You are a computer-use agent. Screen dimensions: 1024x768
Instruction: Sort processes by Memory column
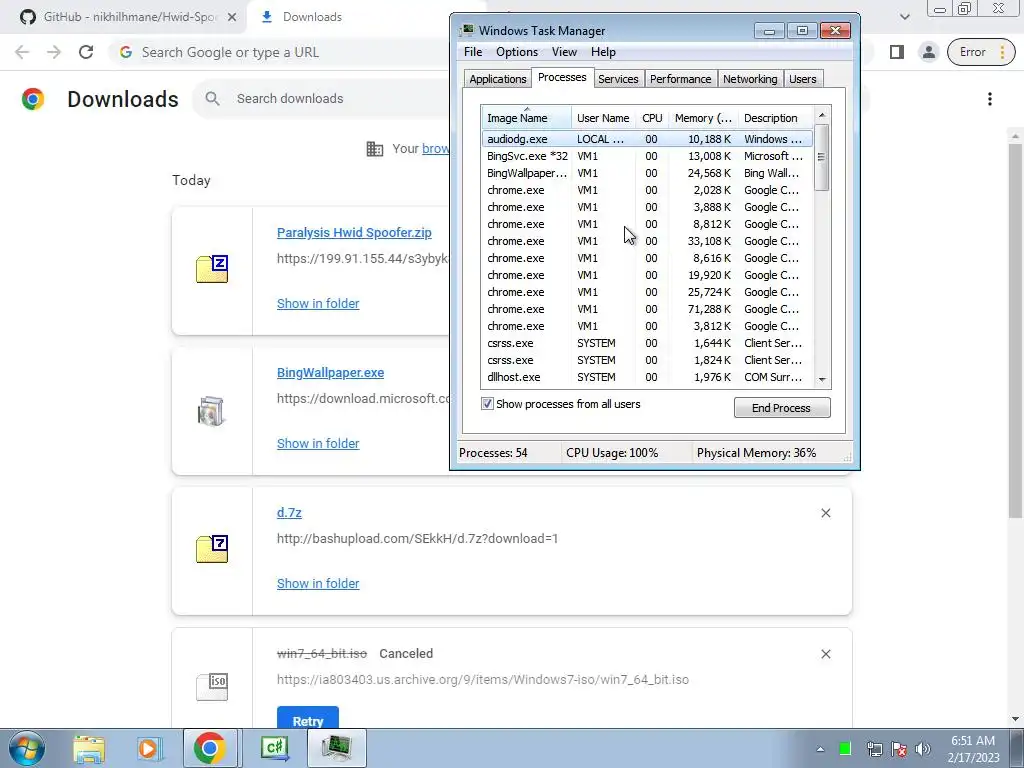703,118
